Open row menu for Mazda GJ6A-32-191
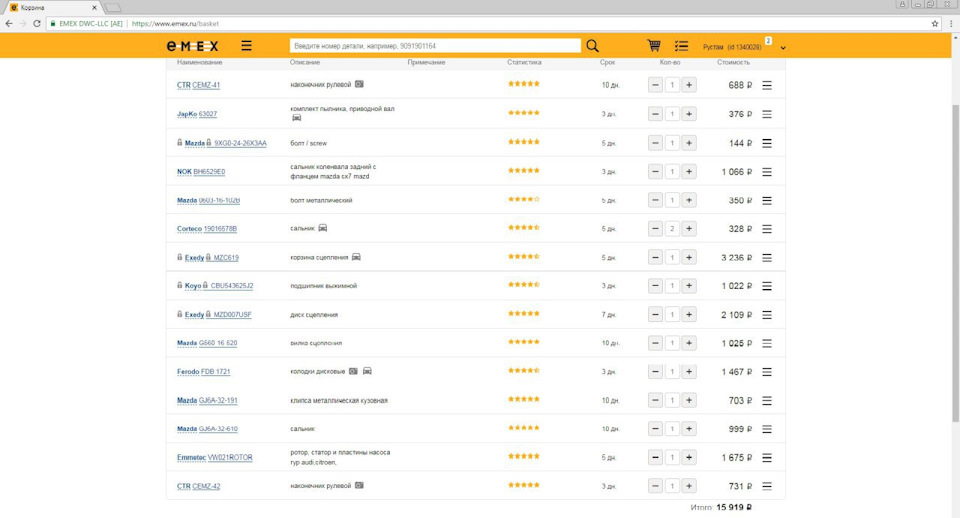The width and height of the screenshot is (960, 518). [x=767, y=400]
